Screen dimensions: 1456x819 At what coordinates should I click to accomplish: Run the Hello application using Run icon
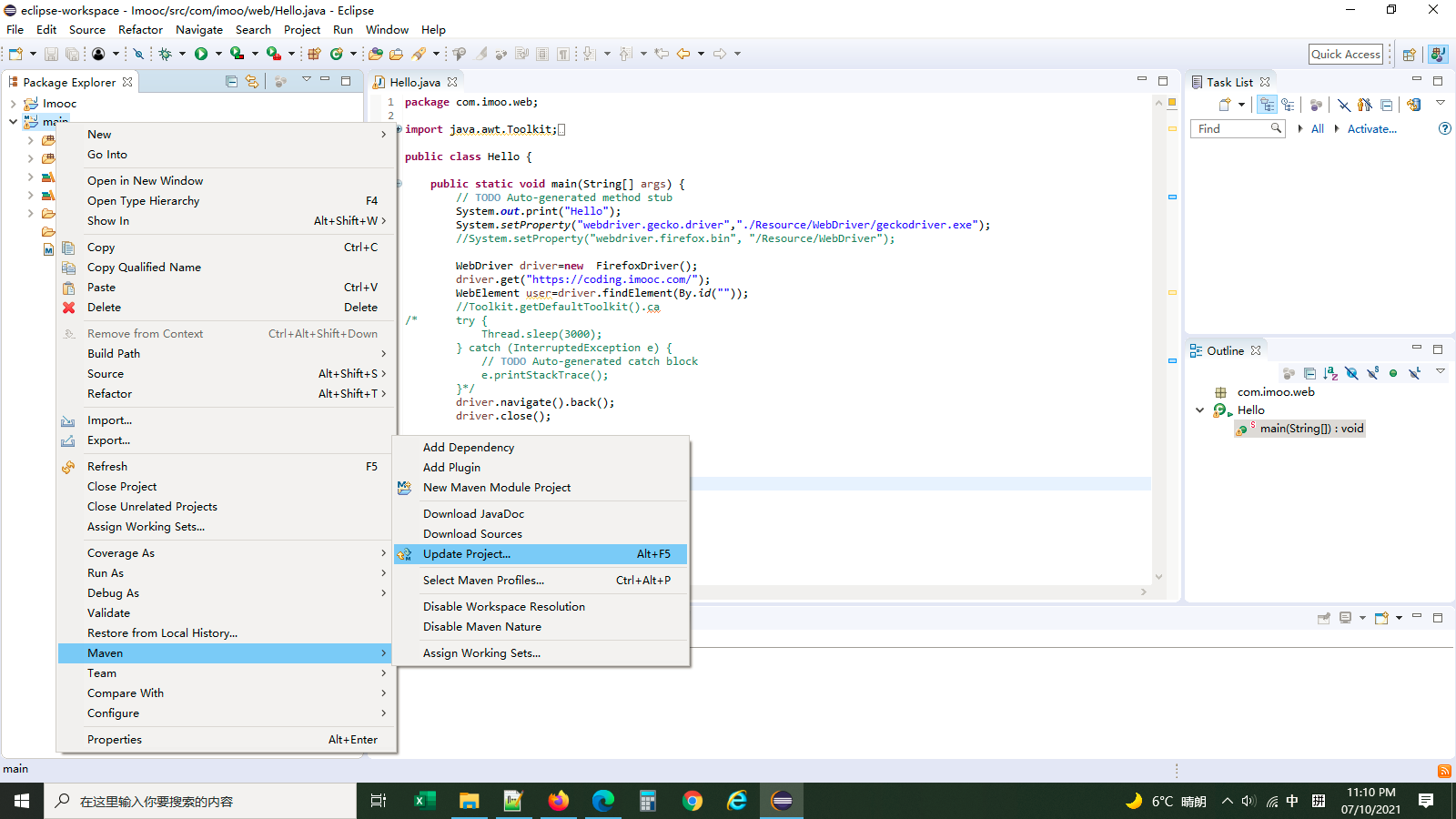tap(202, 54)
